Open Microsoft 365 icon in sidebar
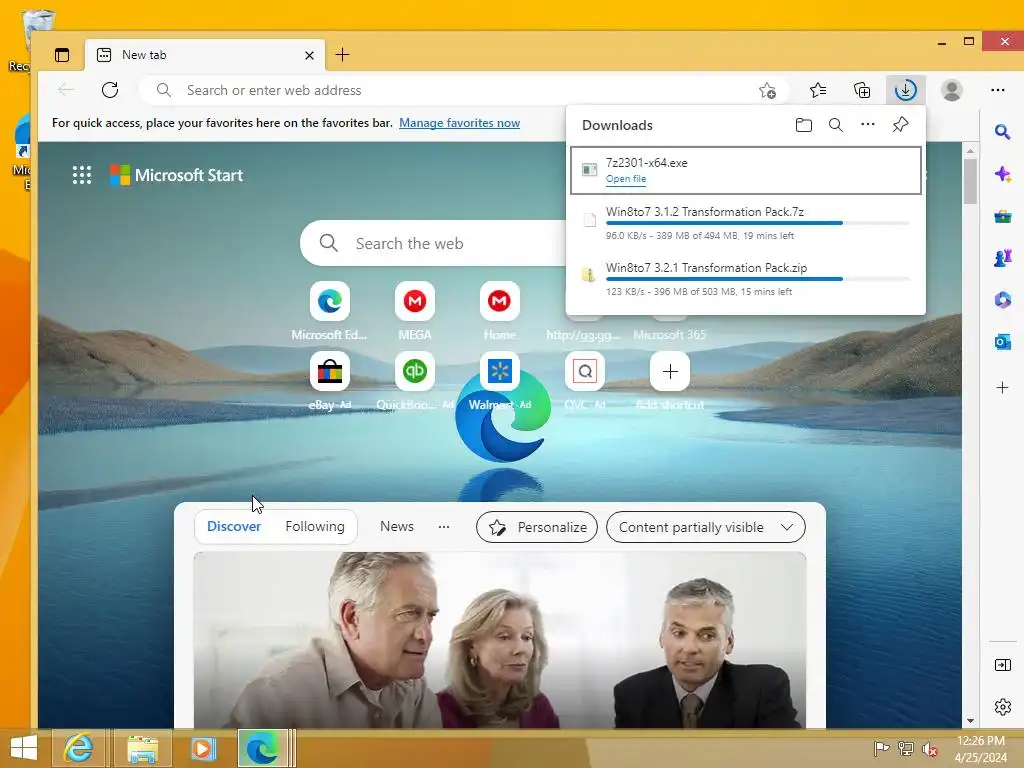 1002,300
